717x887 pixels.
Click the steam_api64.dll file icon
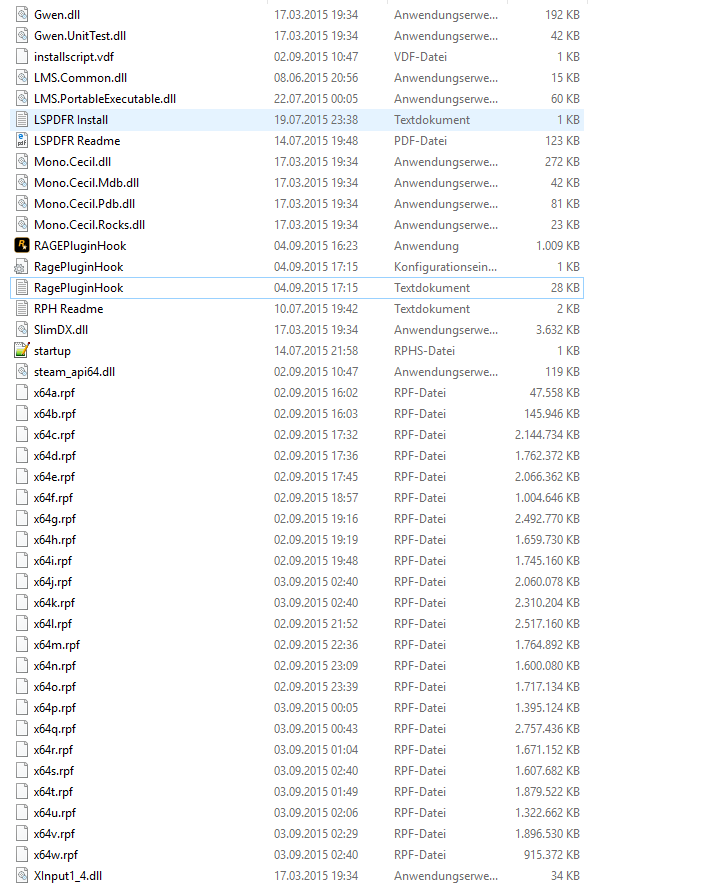(22, 372)
